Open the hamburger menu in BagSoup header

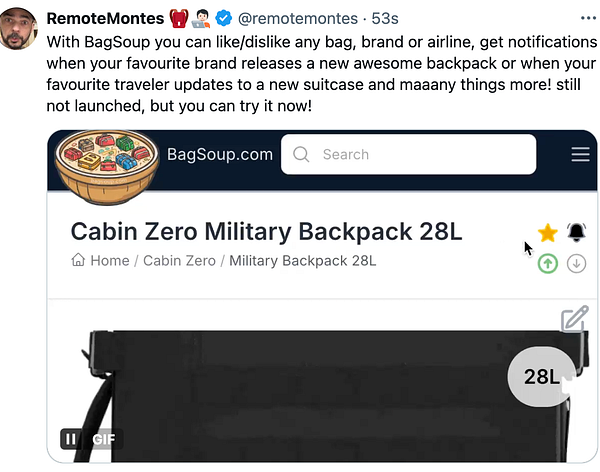coord(580,154)
